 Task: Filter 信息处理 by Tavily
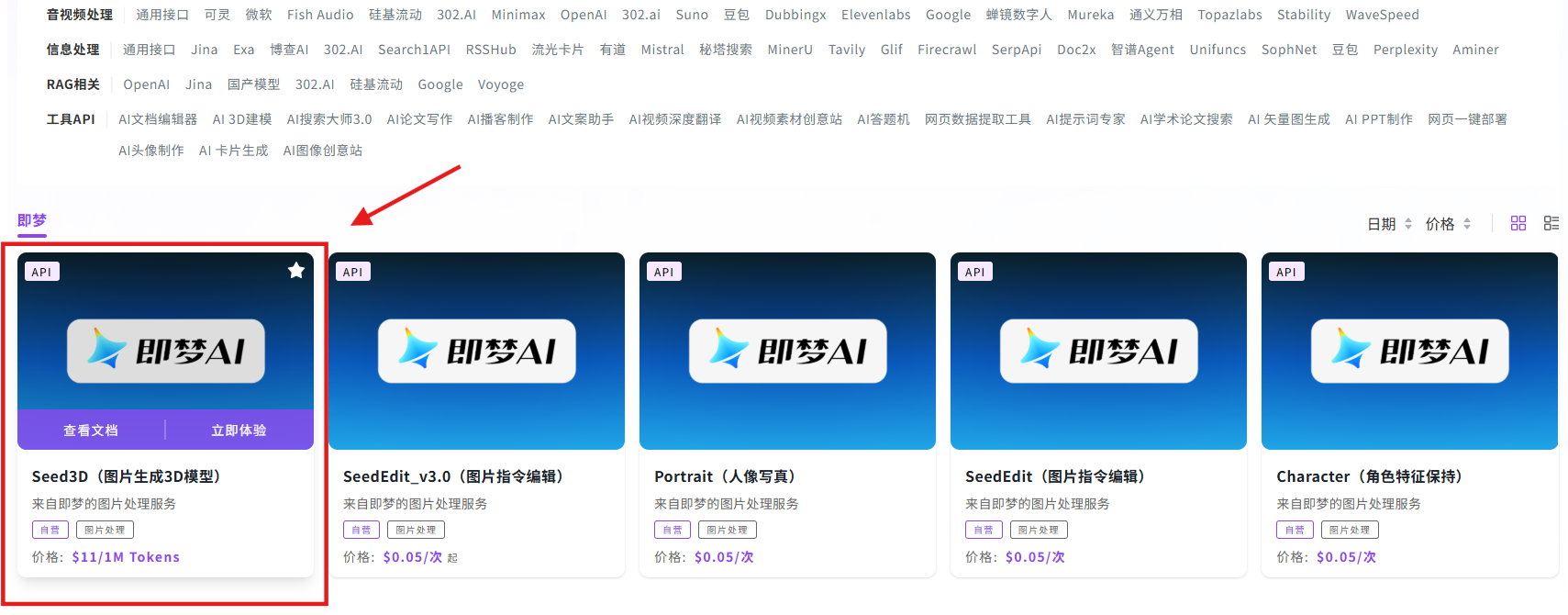point(847,50)
